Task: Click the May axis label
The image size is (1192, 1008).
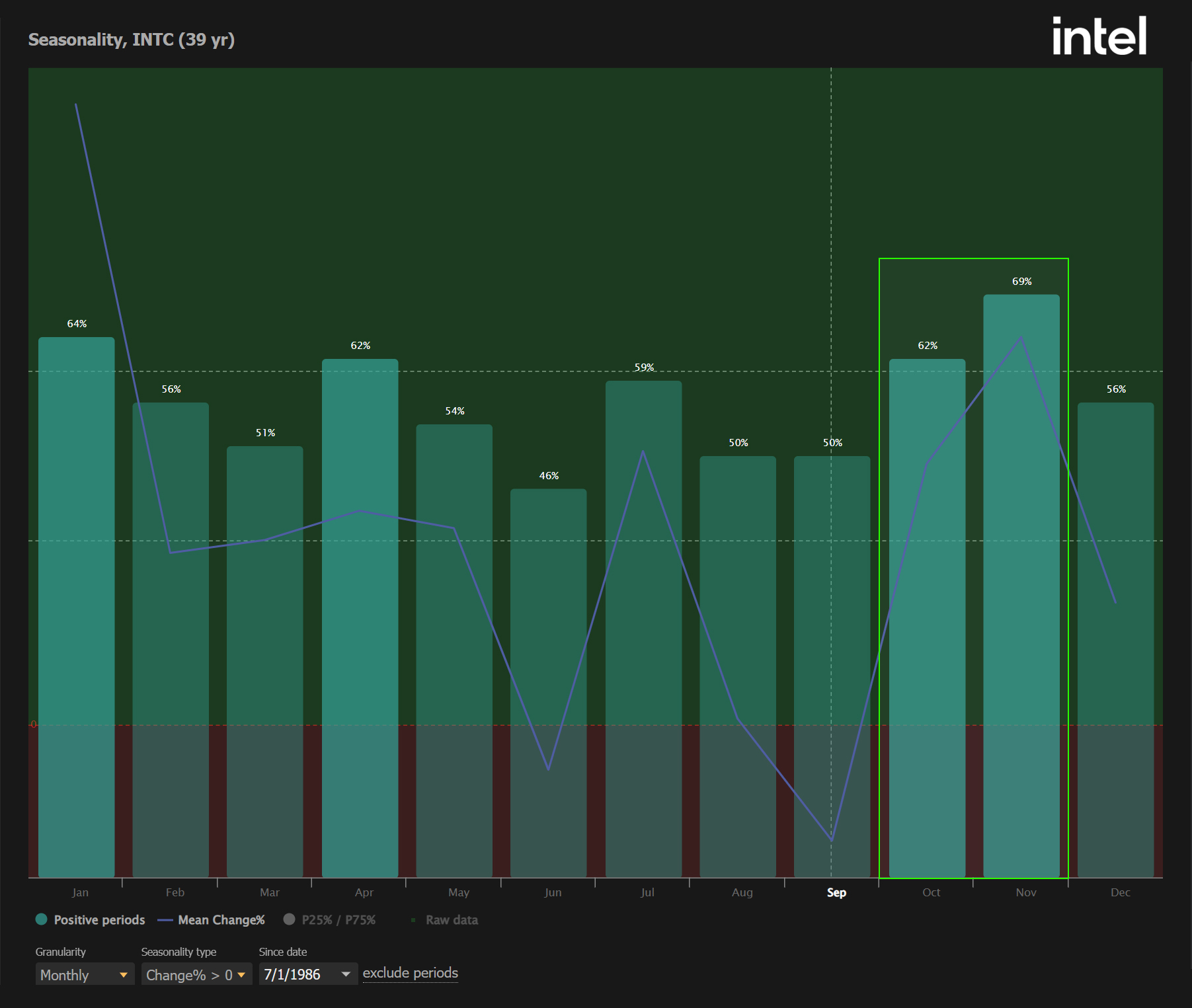Action: point(459,892)
